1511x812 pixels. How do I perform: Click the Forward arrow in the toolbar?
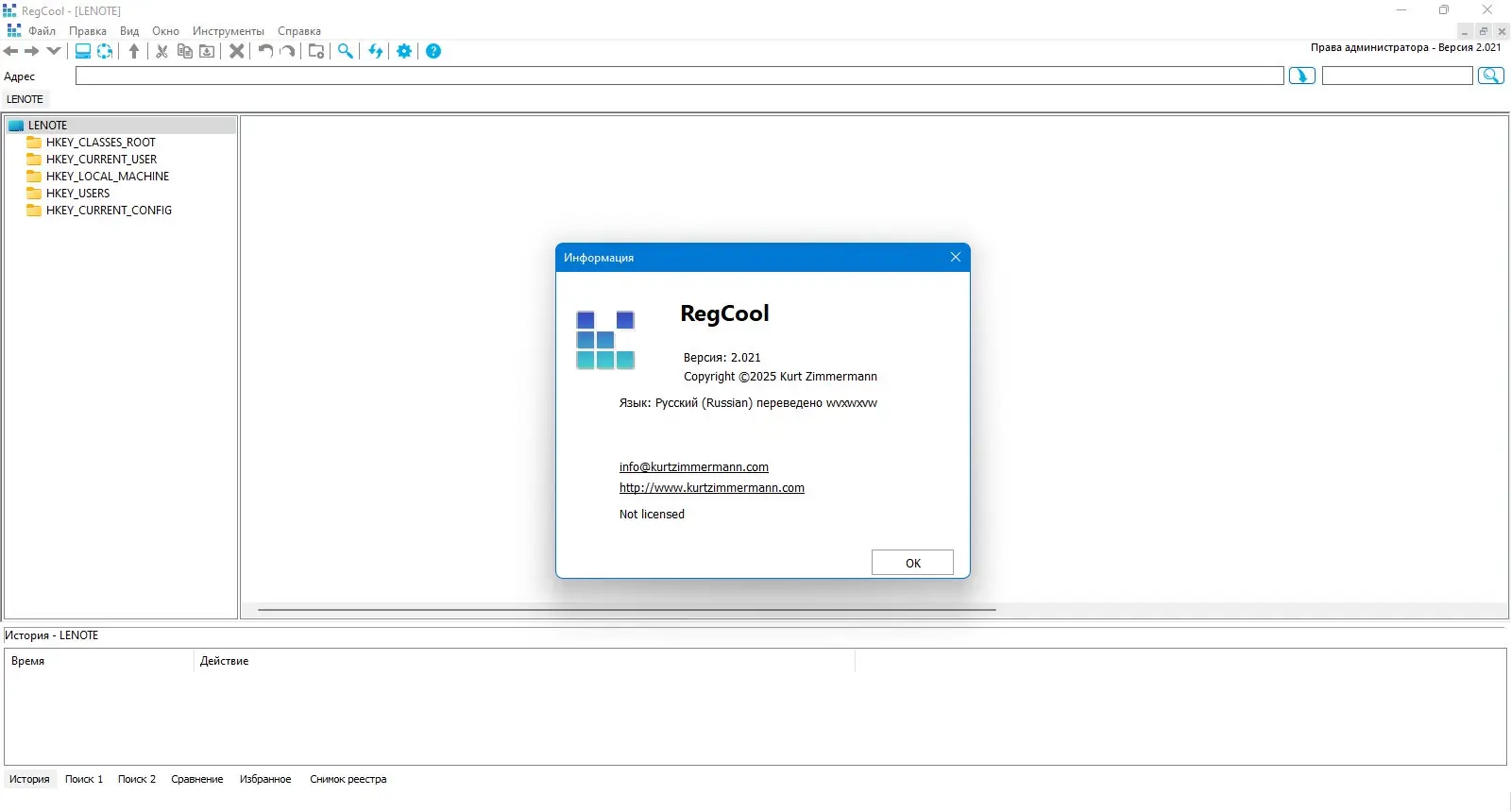pyautogui.click(x=32, y=51)
